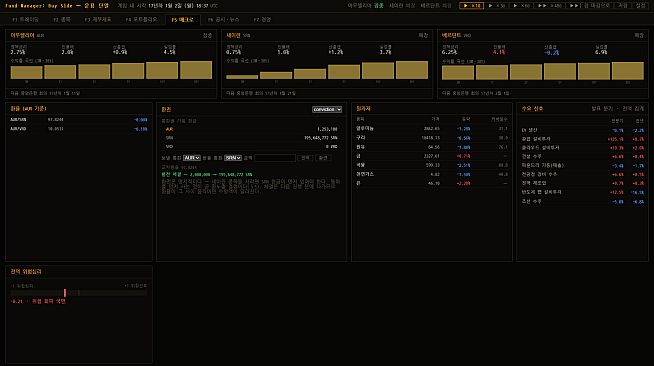Set playback speed to ×60
The width and height of the screenshot is (654, 366).
[521, 6]
